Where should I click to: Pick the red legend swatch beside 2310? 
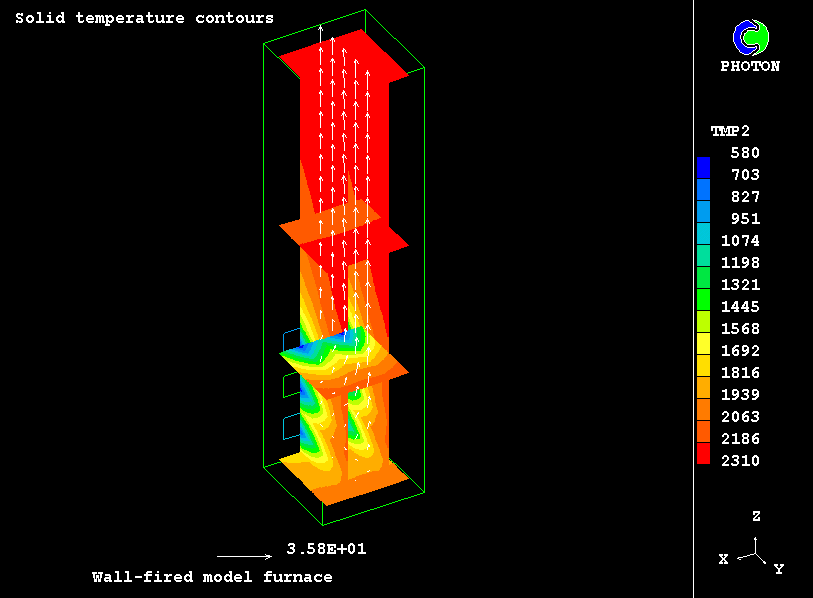(703, 455)
